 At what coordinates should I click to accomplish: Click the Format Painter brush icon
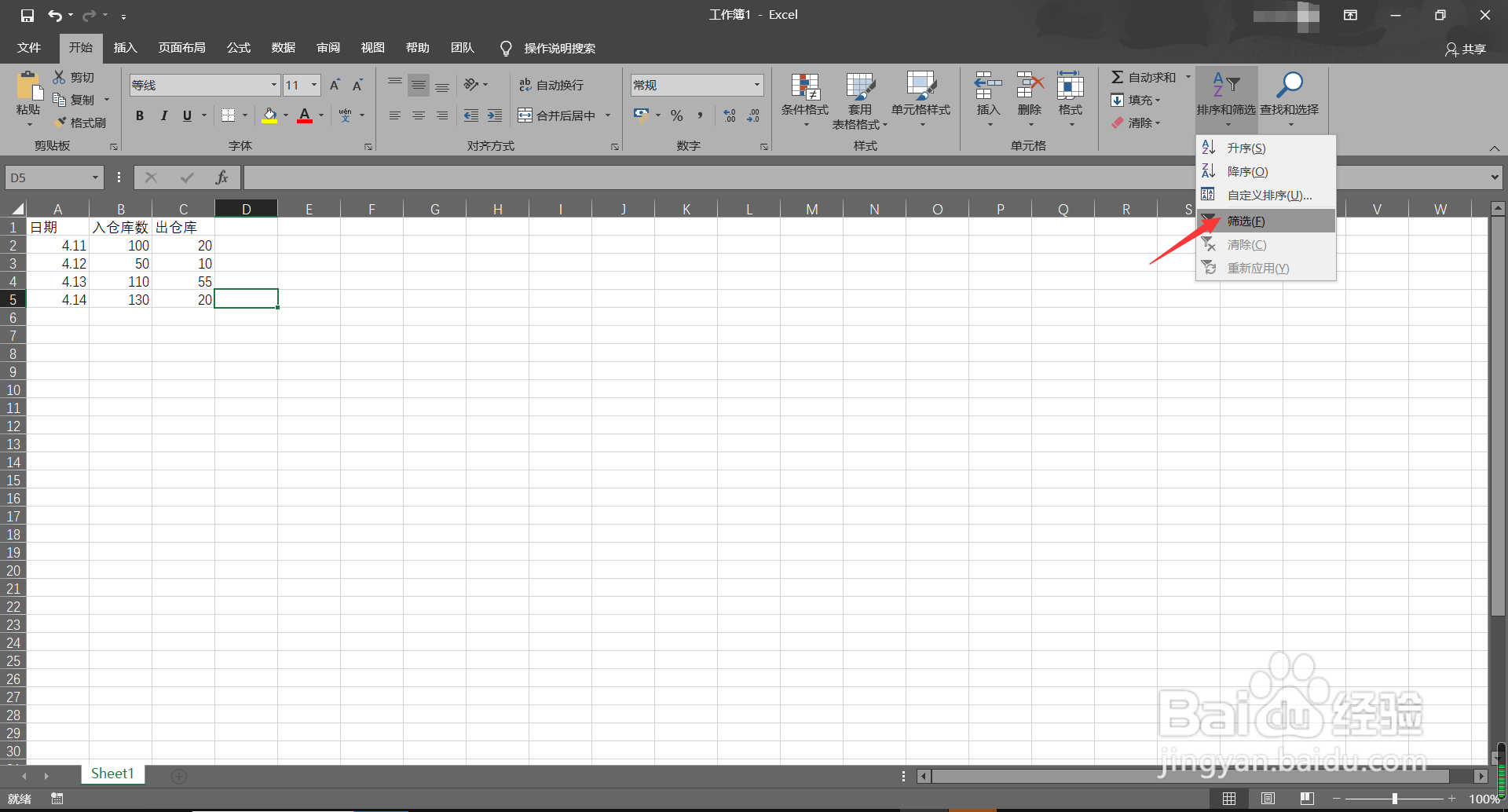60,123
